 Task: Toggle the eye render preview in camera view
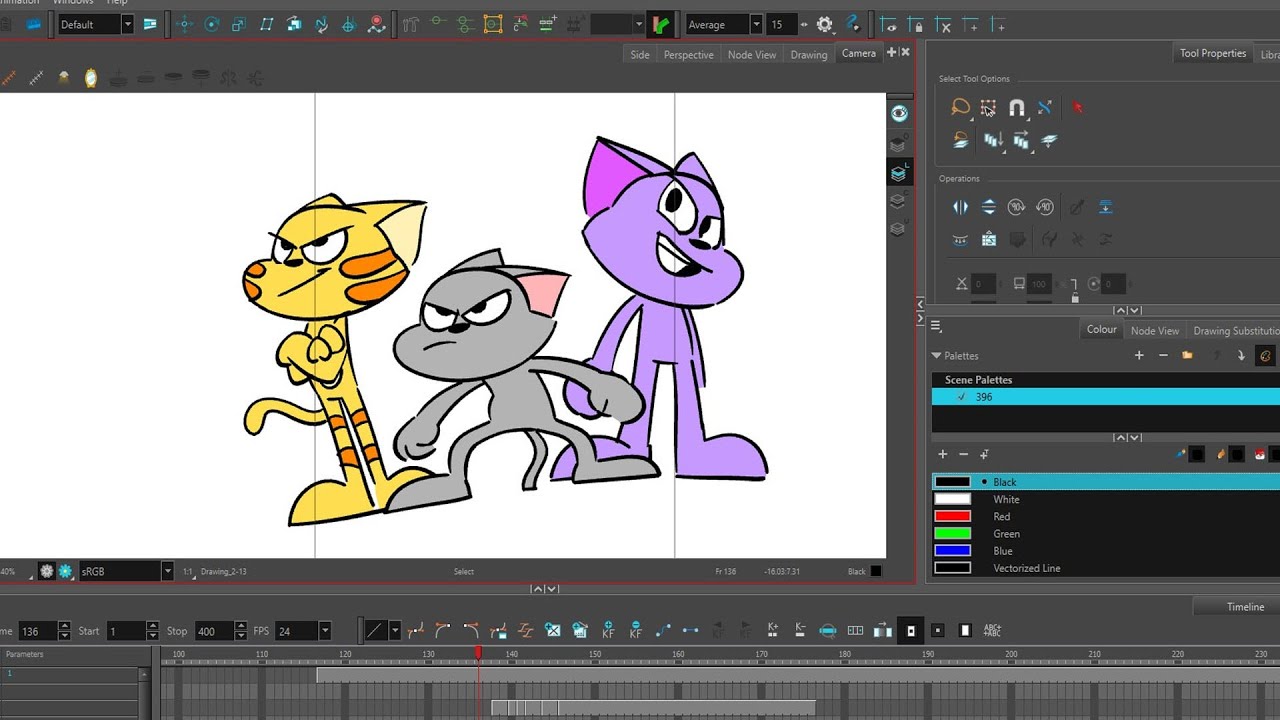899,113
